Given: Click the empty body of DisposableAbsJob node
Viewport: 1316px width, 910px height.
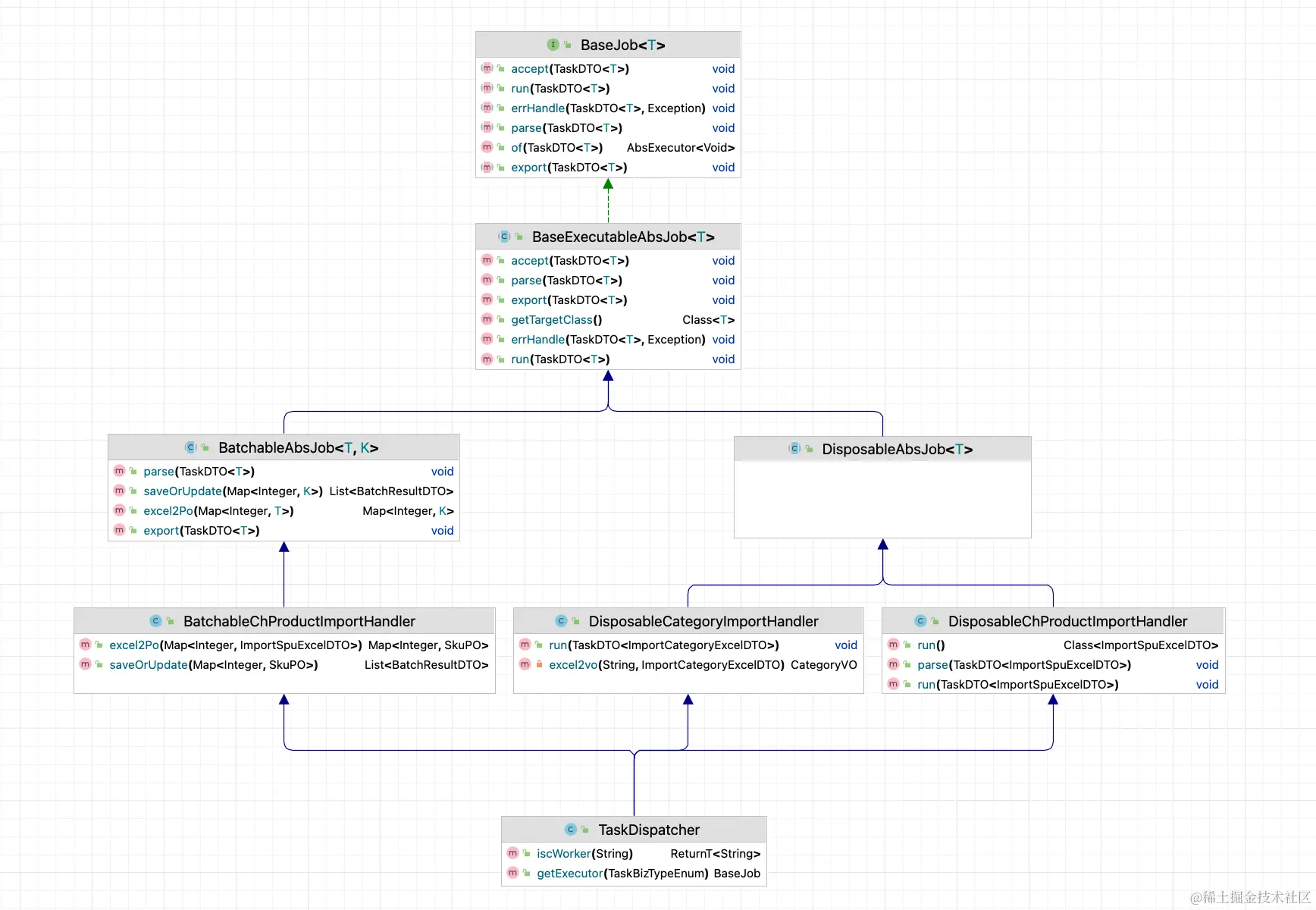Looking at the screenshot, I should [882, 499].
